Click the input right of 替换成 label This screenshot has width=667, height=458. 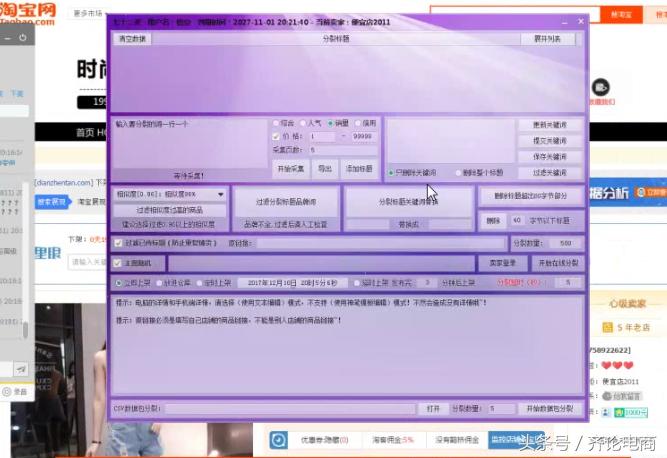[x=450, y=224]
